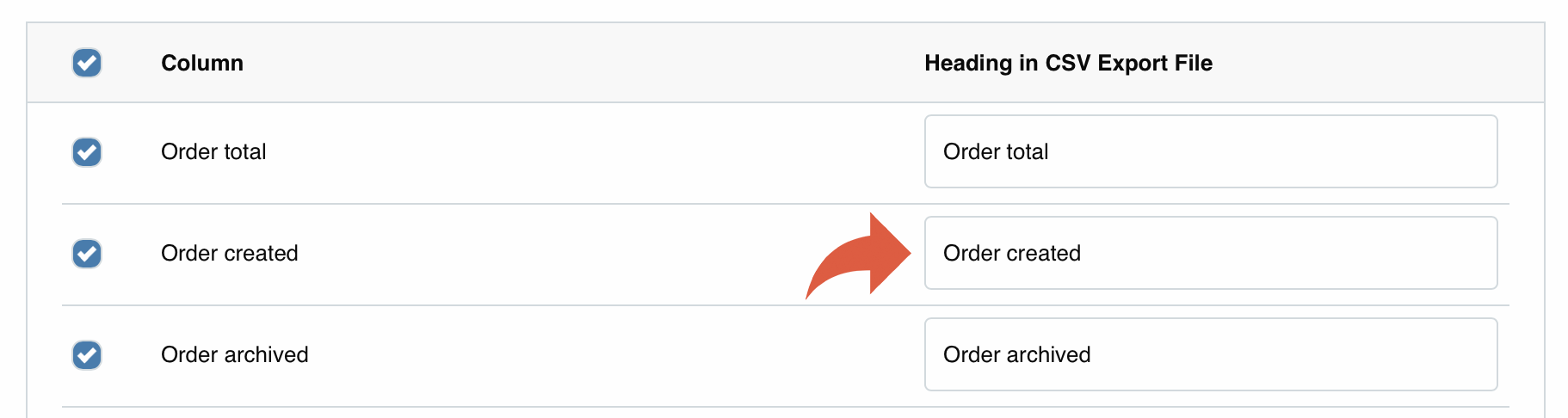
Task: Place cursor in text 'Order created' in input
Action: [x=1012, y=254]
